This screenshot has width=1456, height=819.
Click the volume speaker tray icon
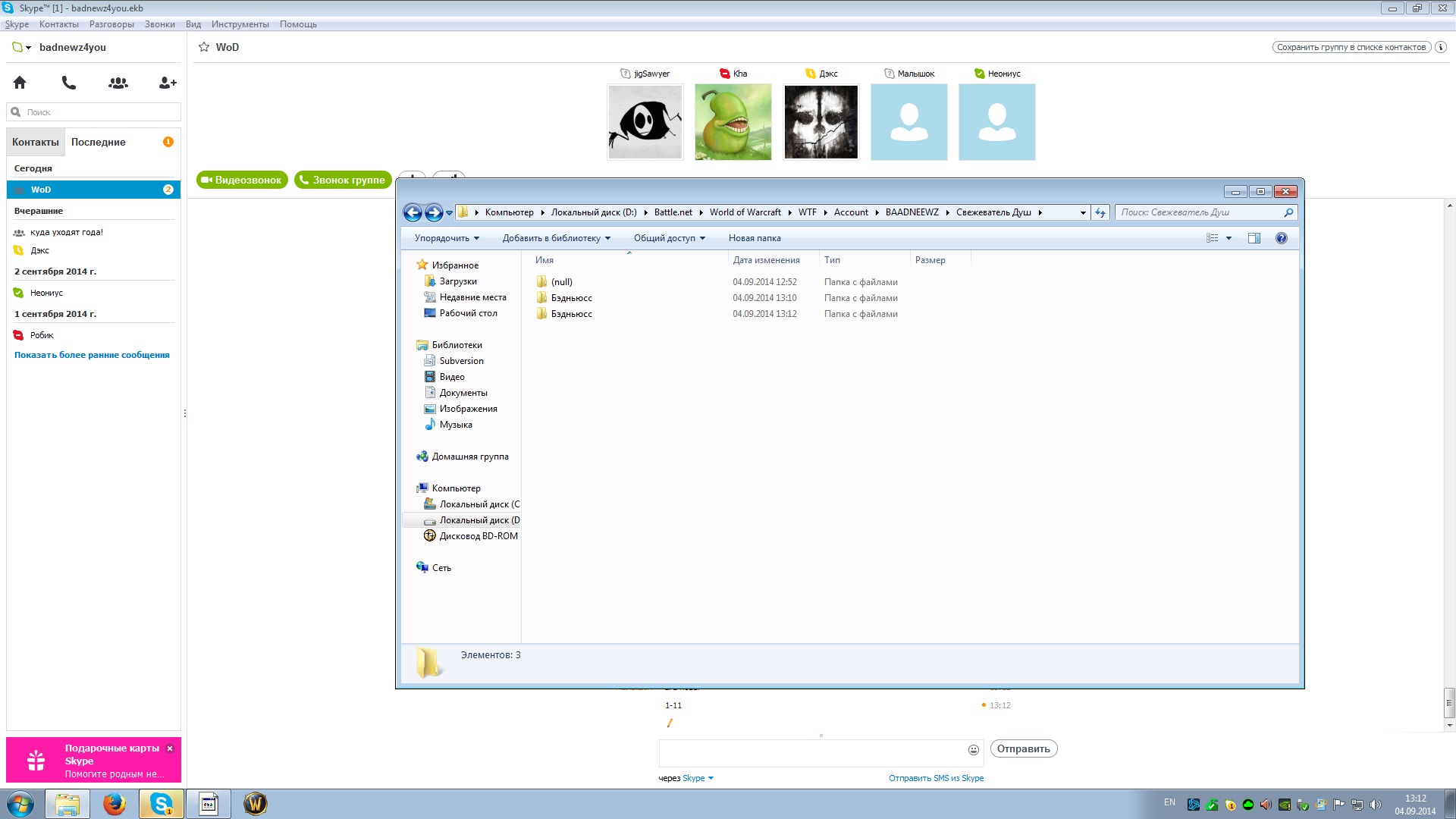coord(1376,805)
